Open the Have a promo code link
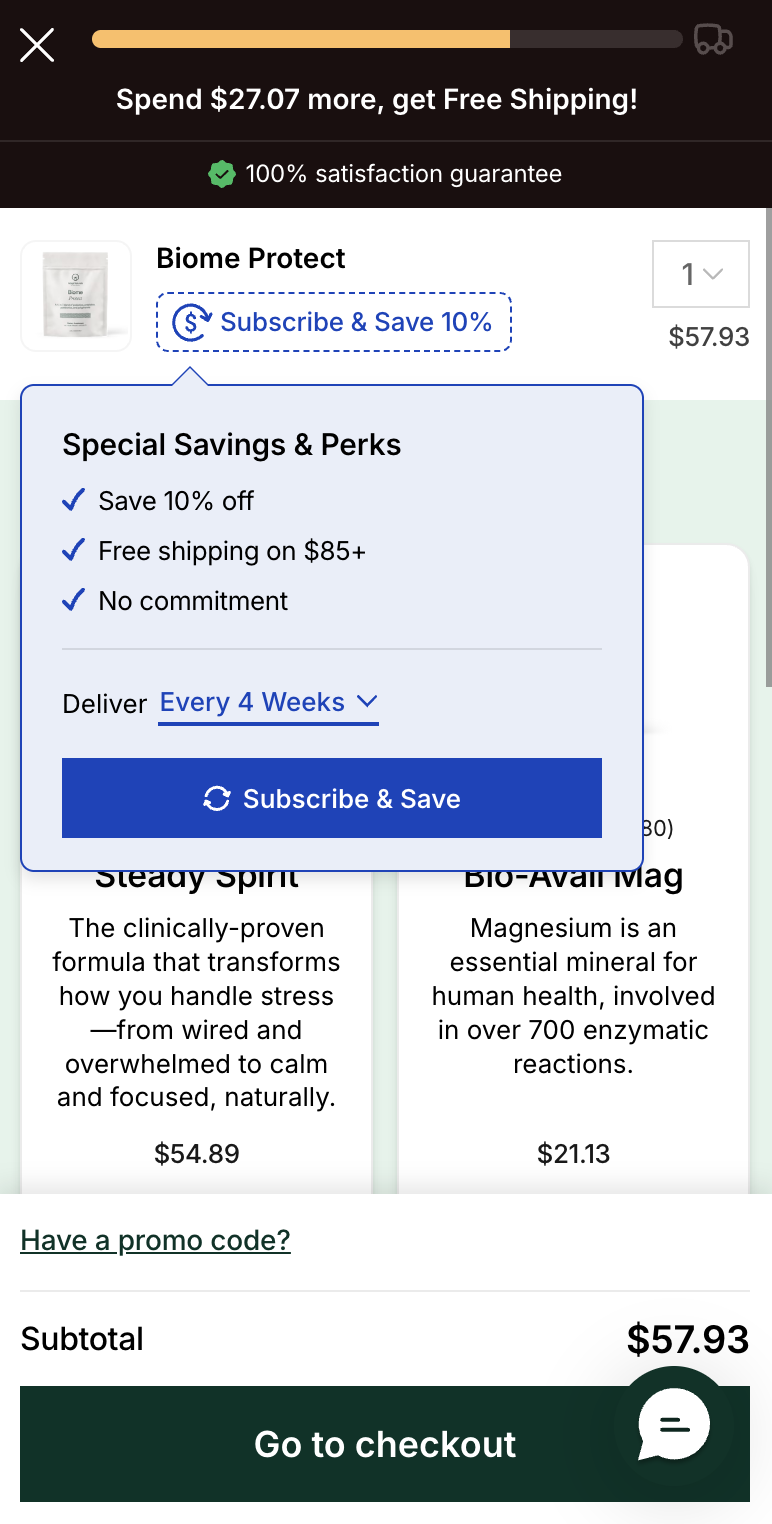 coord(155,1241)
